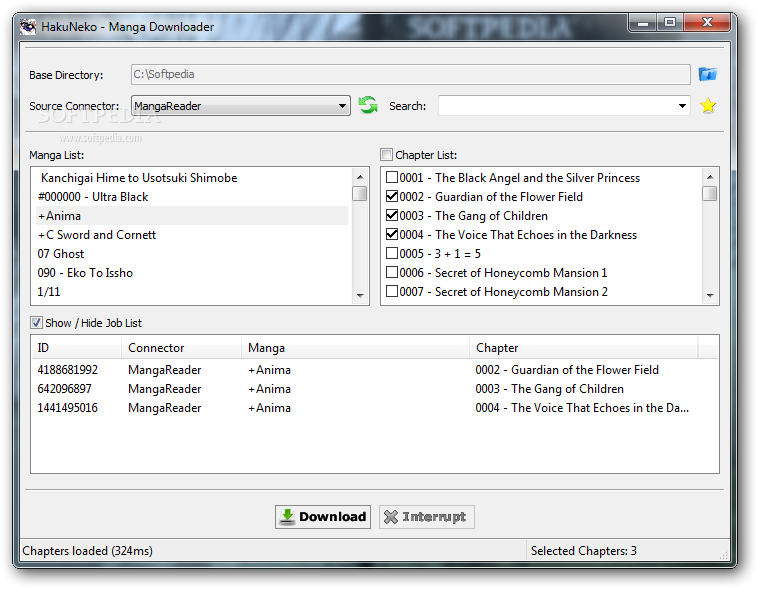Check chapter 0001 The Black Angel checkbox

point(392,177)
